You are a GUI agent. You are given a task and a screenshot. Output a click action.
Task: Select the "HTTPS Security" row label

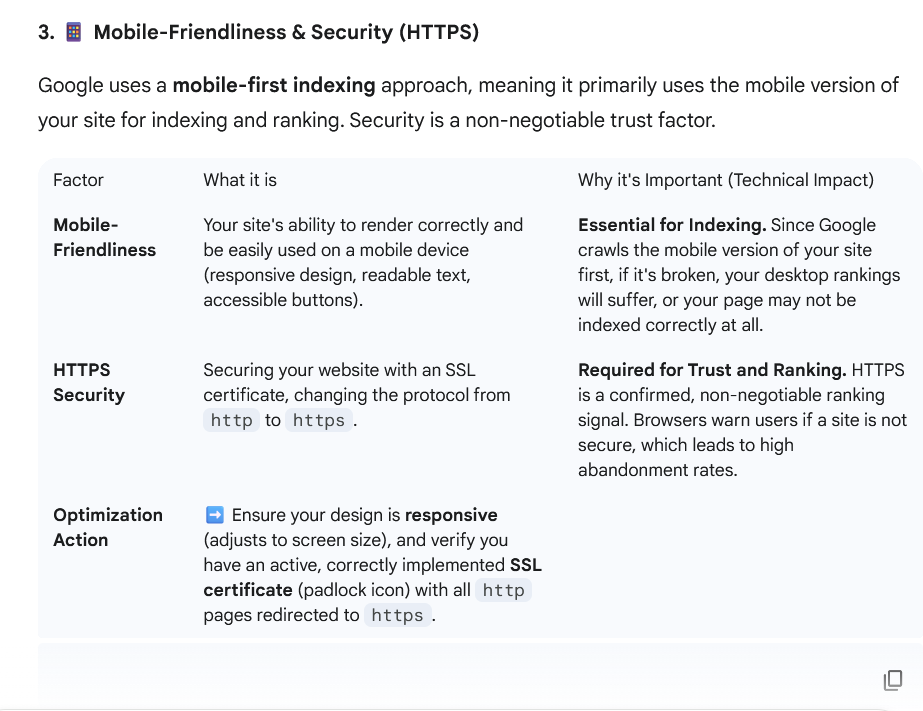click(88, 382)
